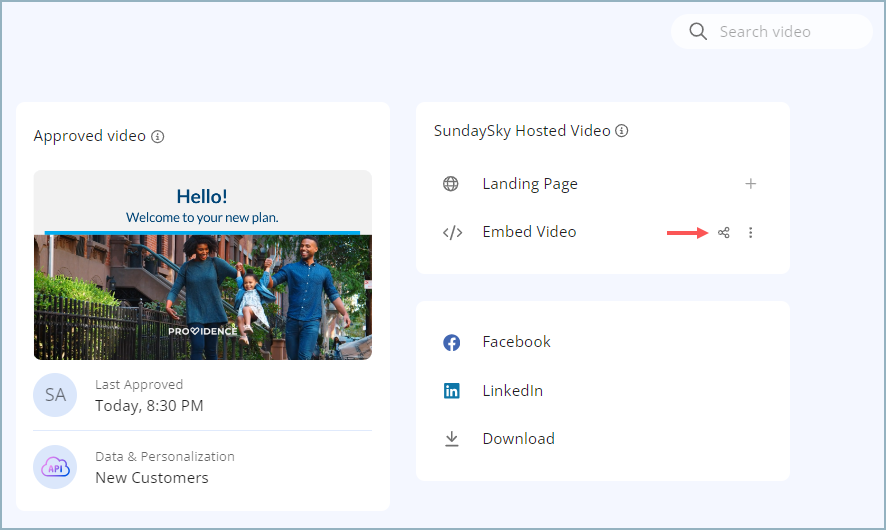Click the Landing Page globe icon
This screenshot has height=530, width=886.
[450, 184]
